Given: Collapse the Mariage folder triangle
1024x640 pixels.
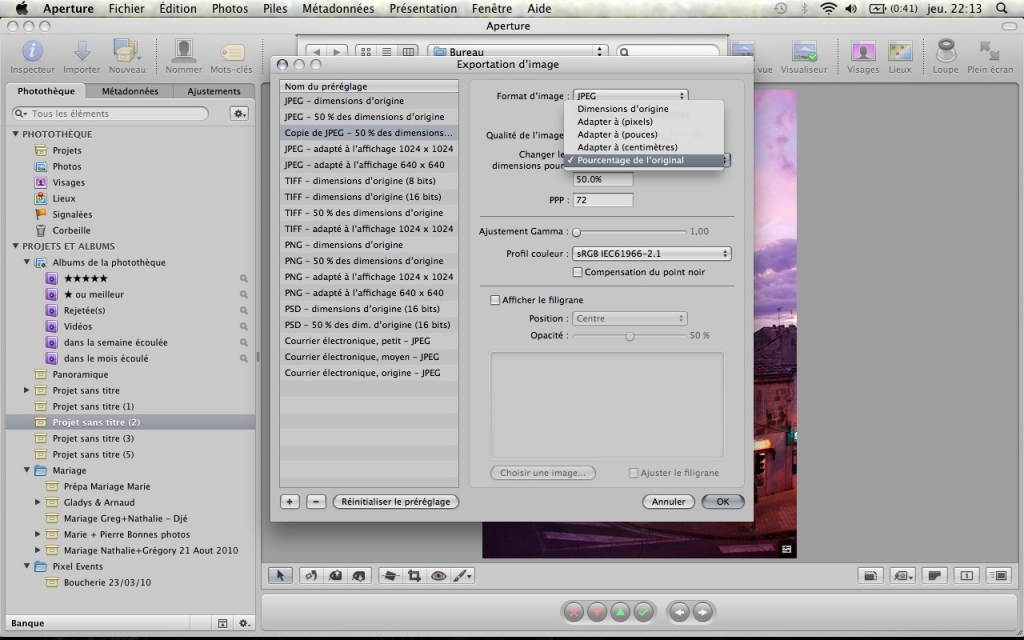Looking at the screenshot, I should [x=27, y=470].
